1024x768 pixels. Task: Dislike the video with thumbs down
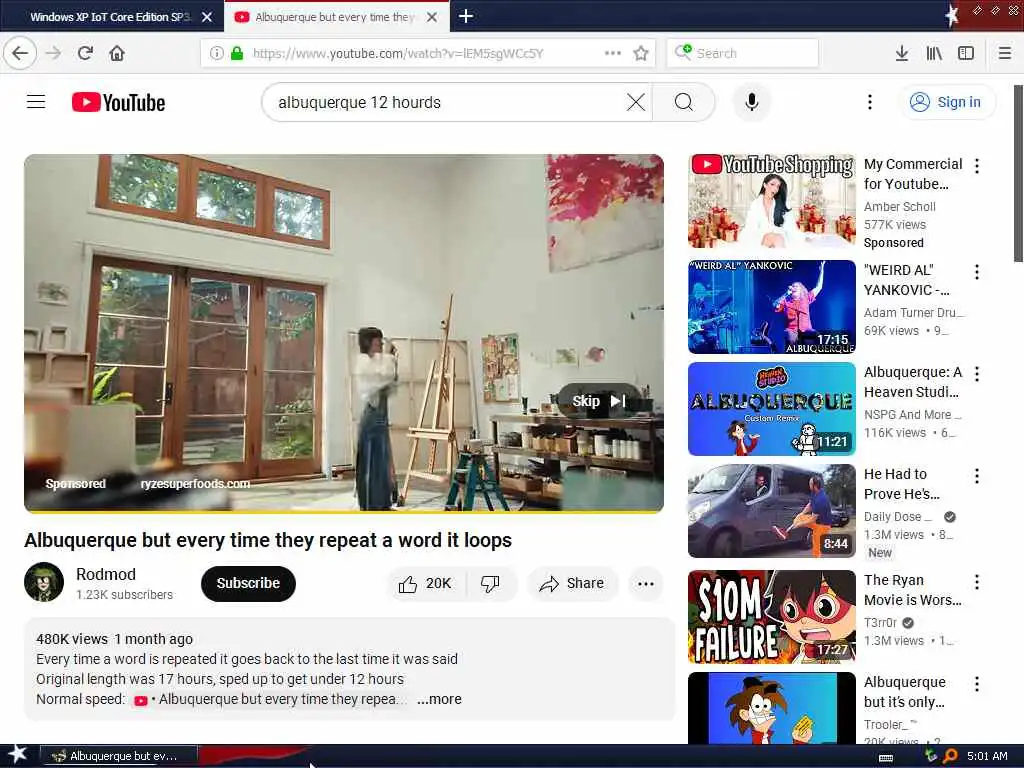[x=490, y=583]
